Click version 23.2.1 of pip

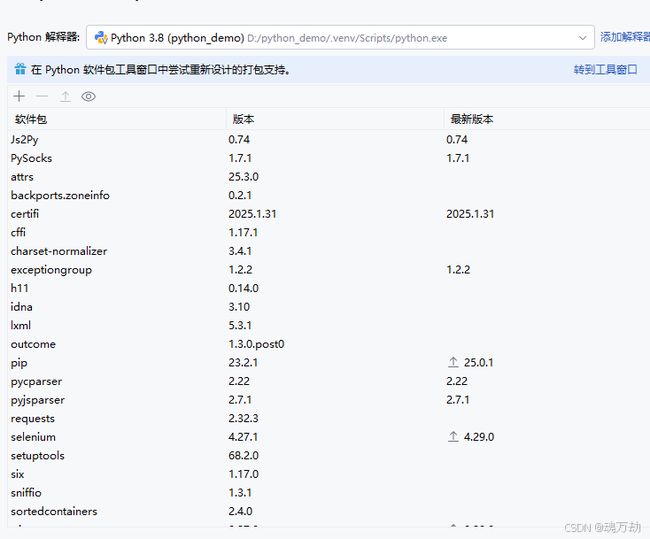pyautogui.click(x=243, y=362)
